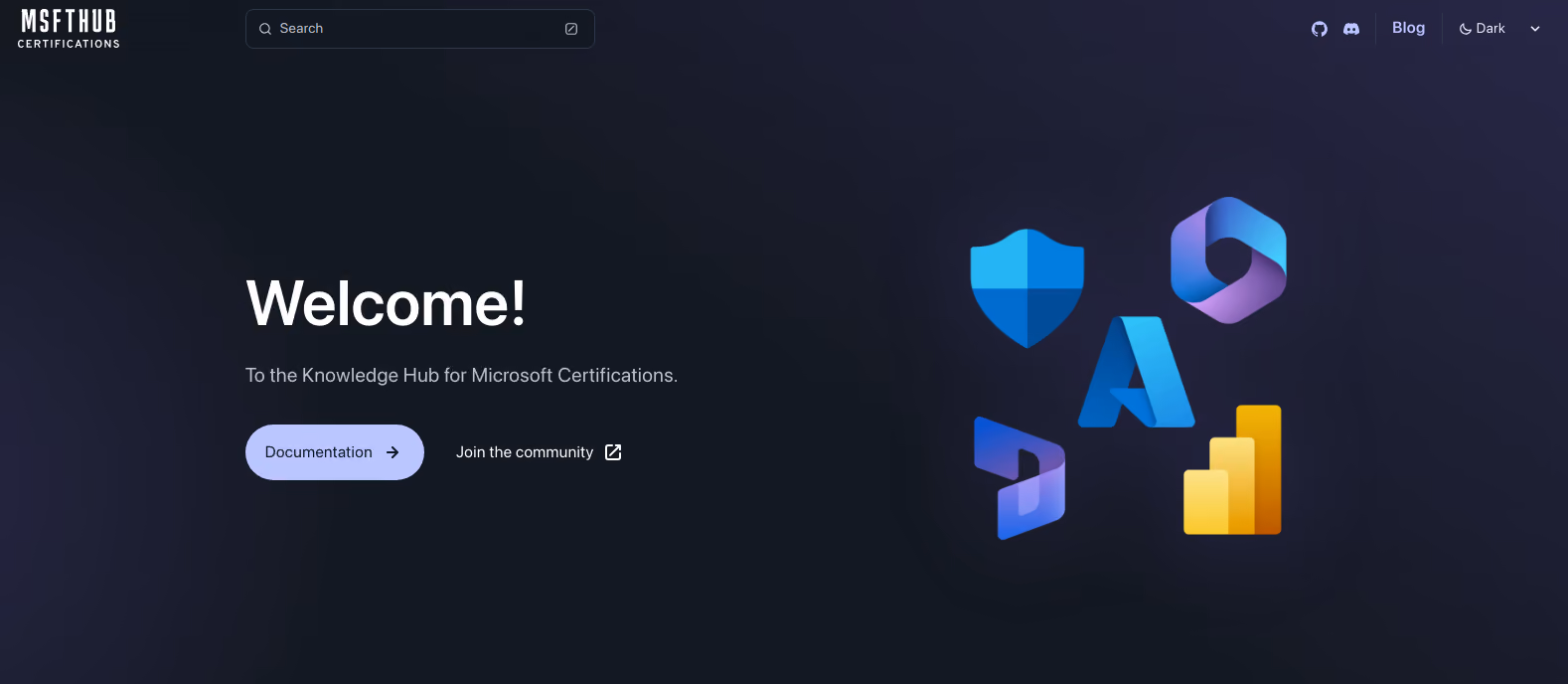Open the Discord server icon
The image size is (1568, 684).
pyautogui.click(x=1351, y=29)
